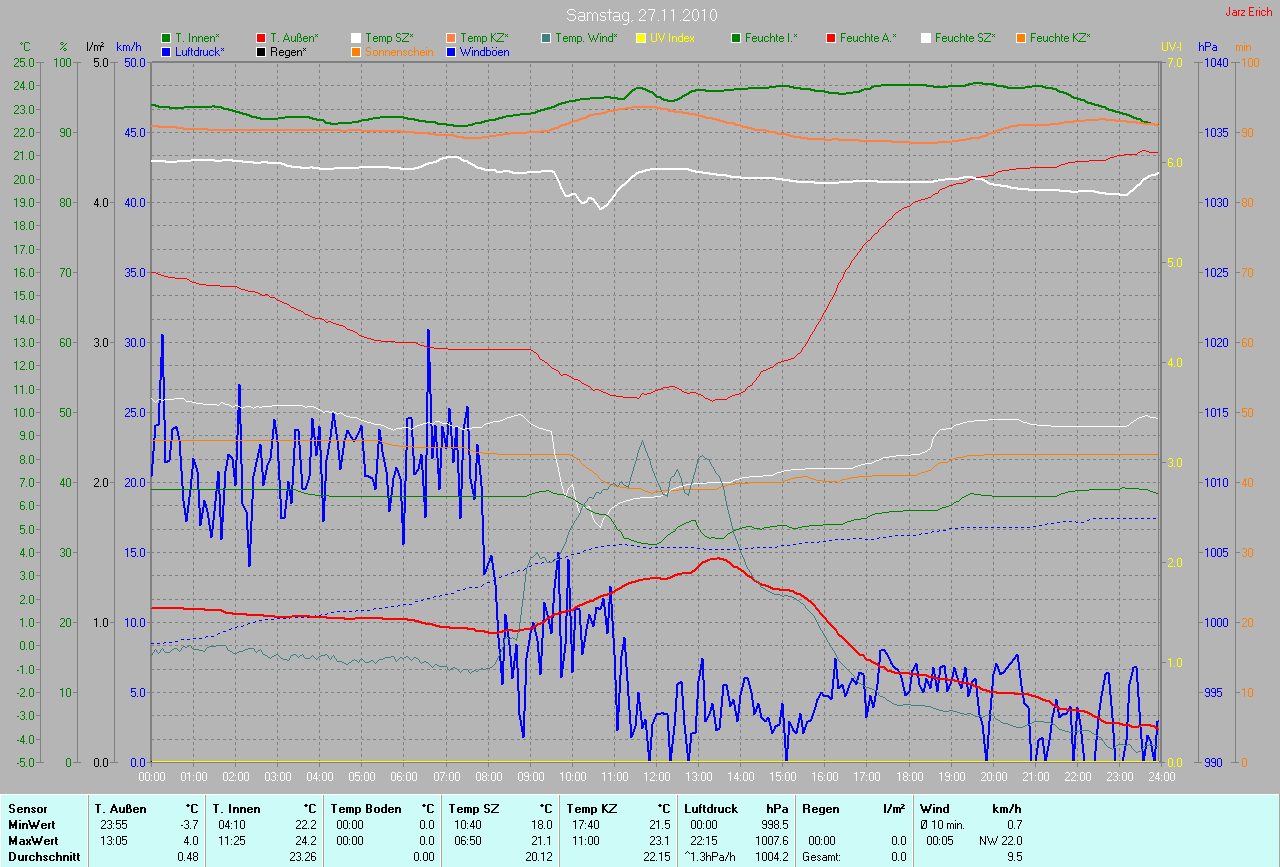The width and height of the screenshot is (1280, 867).
Task: Click the orange Sonnenschein legend swatch
Action: [x=356, y=51]
